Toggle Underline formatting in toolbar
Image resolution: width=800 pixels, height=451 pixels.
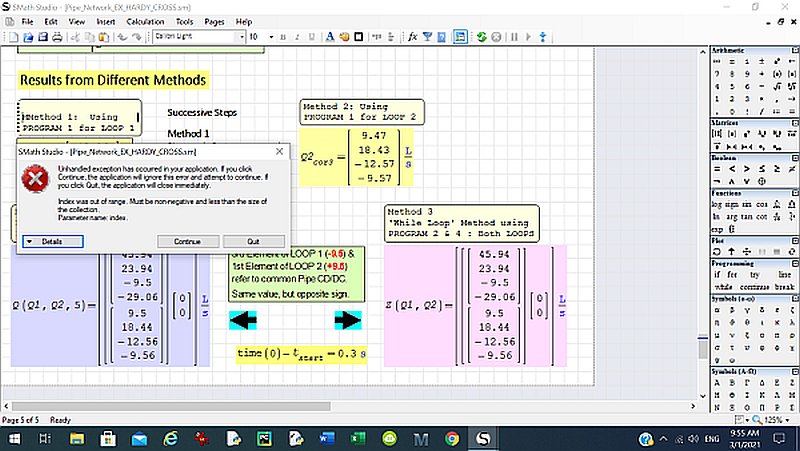coord(311,37)
